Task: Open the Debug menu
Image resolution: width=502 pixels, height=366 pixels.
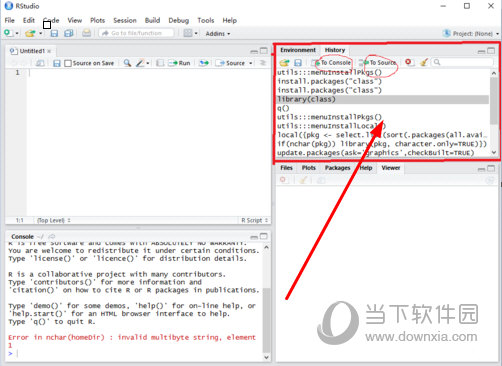Action: point(179,20)
